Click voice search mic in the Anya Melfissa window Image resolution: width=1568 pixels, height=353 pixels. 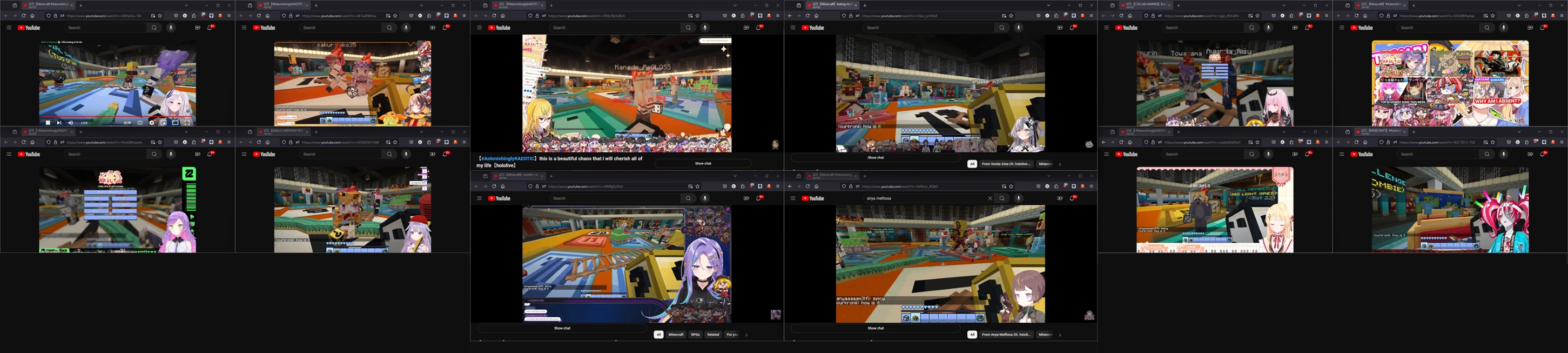pos(1018,198)
